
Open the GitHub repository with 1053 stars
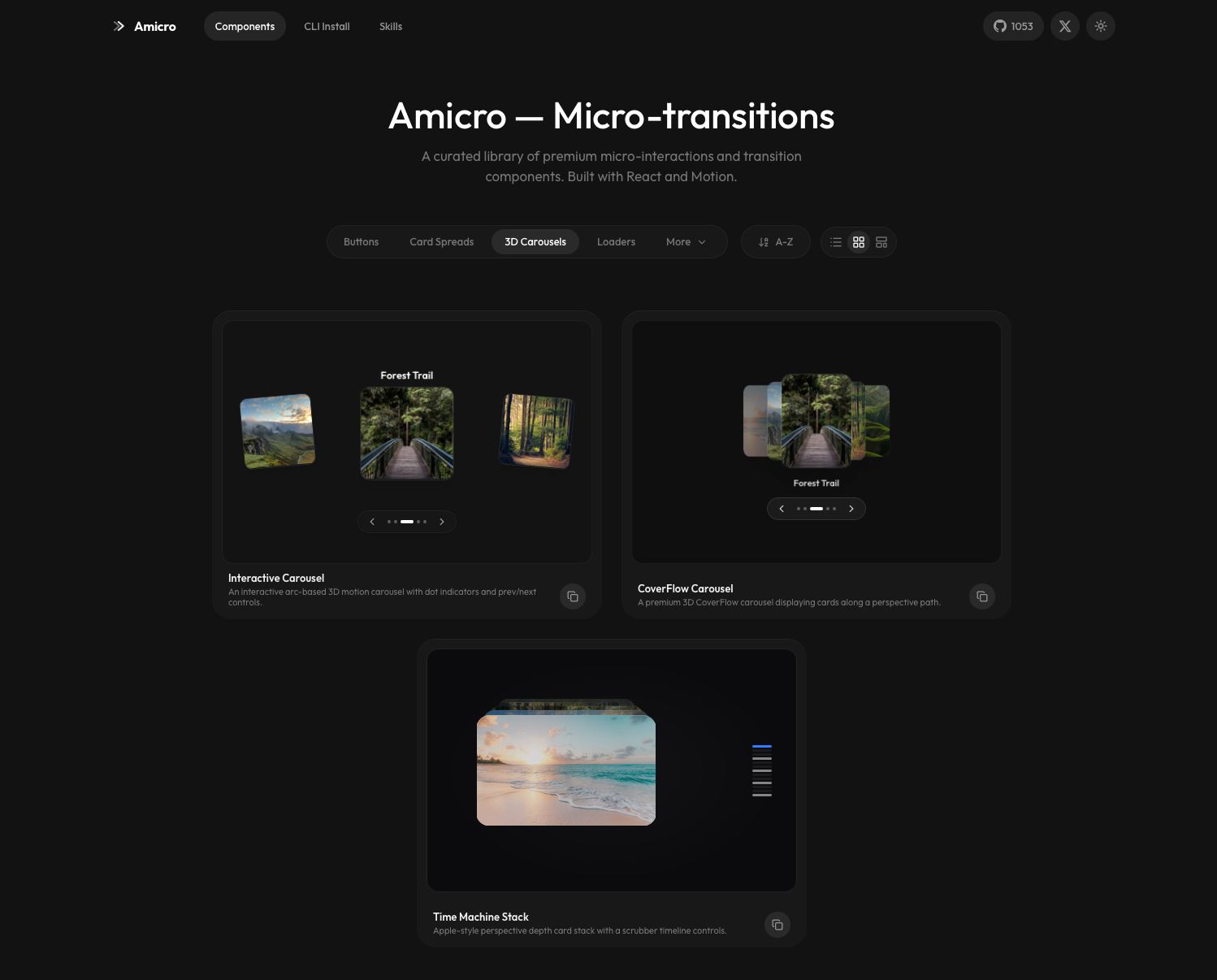click(1013, 26)
